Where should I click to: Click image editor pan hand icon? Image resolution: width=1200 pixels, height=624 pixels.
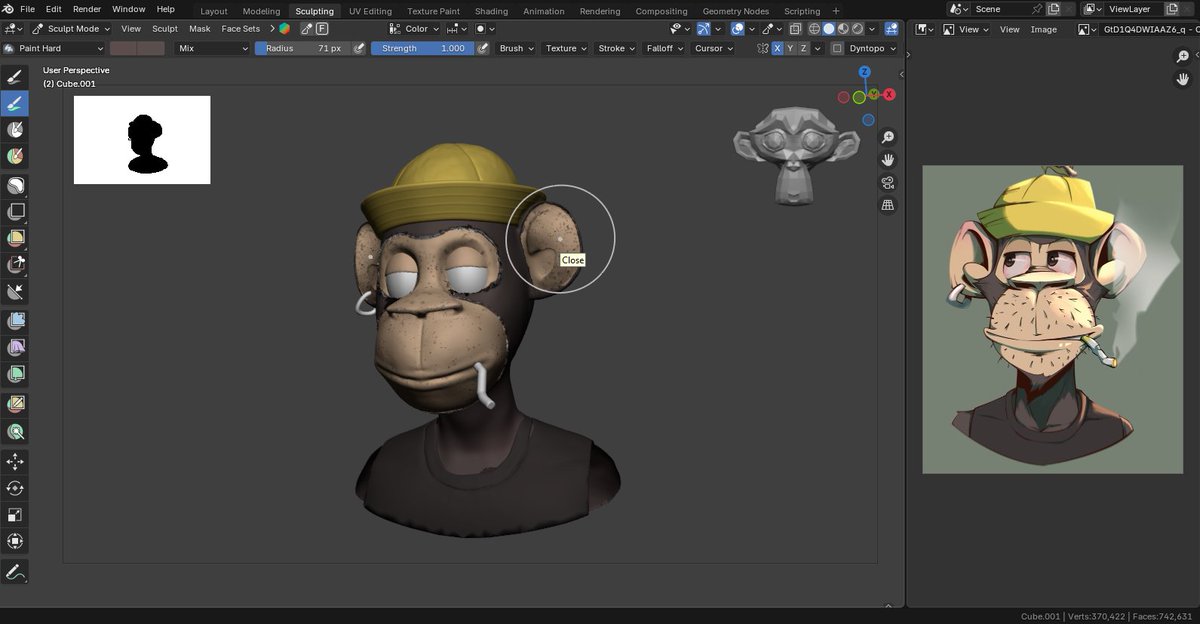(1183, 80)
